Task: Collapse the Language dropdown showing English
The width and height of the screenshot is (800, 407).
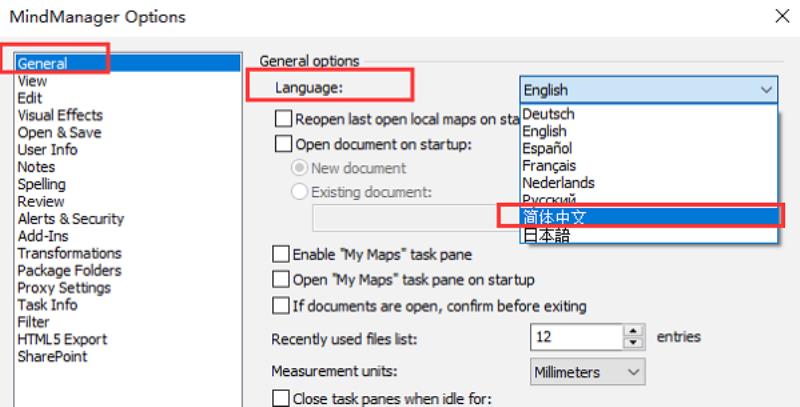Action: 649,90
